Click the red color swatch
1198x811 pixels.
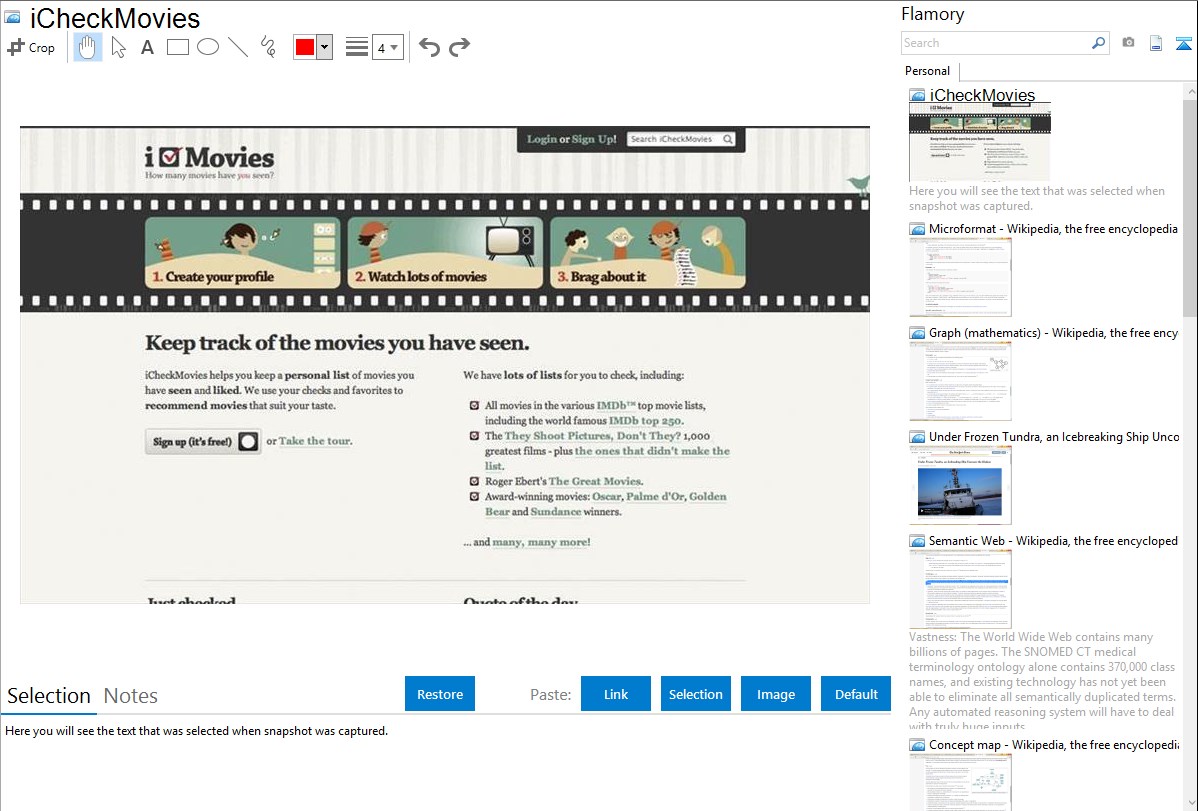click(x=305, y=47)
